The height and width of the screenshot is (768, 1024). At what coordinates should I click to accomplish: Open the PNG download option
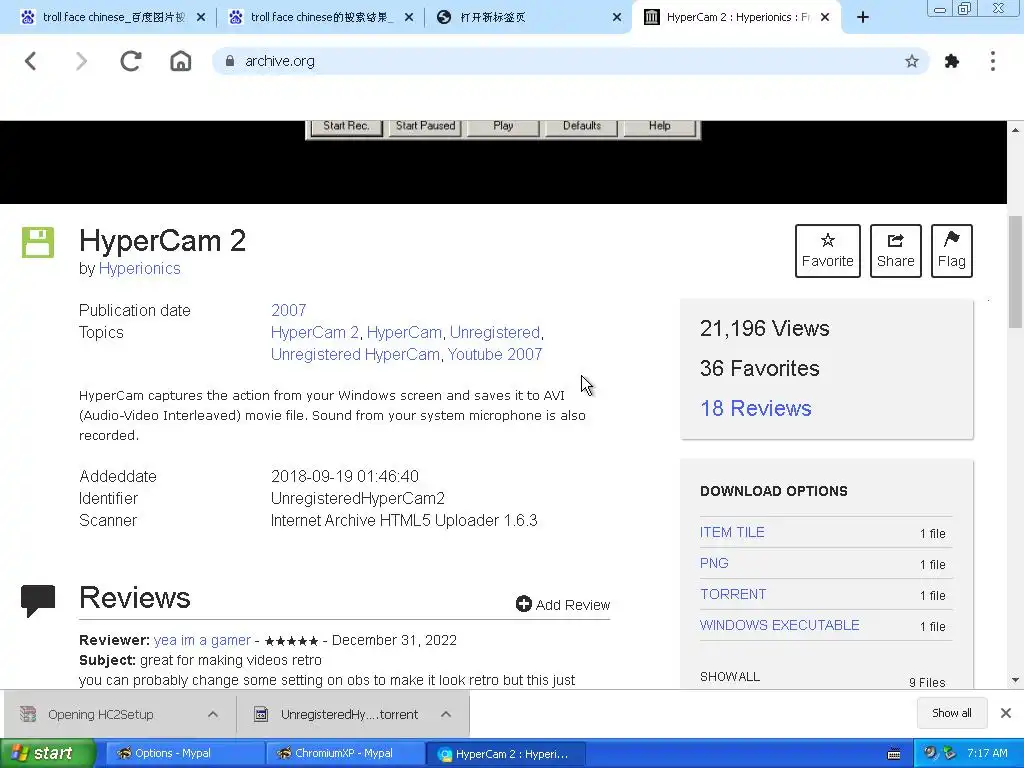tap(714, 563)
